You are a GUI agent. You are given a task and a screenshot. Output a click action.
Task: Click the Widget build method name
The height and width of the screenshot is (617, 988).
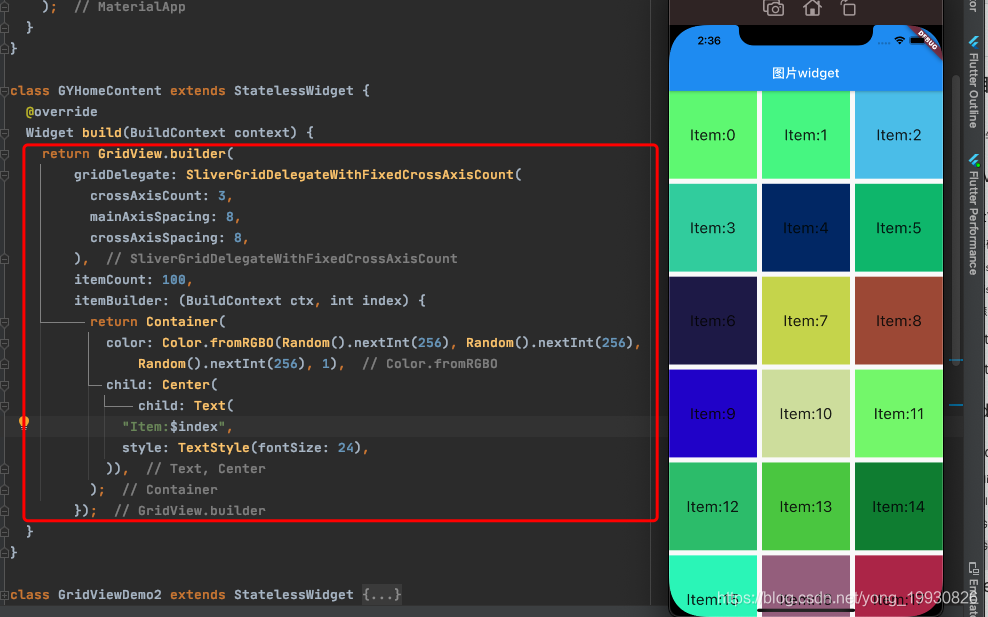tap(101, 133)
